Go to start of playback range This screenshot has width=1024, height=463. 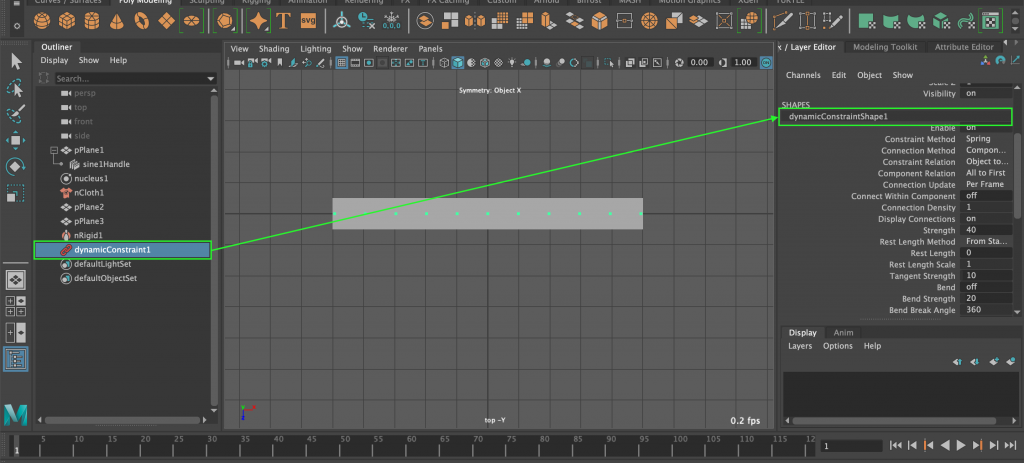pos(896,445)
